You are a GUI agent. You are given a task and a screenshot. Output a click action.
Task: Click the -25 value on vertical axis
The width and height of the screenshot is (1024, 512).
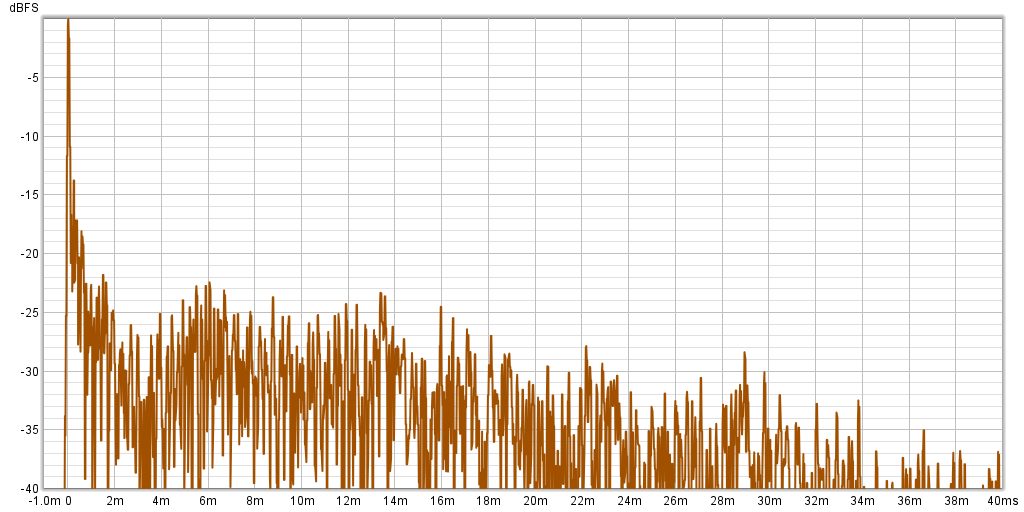[x=30, y=312]
